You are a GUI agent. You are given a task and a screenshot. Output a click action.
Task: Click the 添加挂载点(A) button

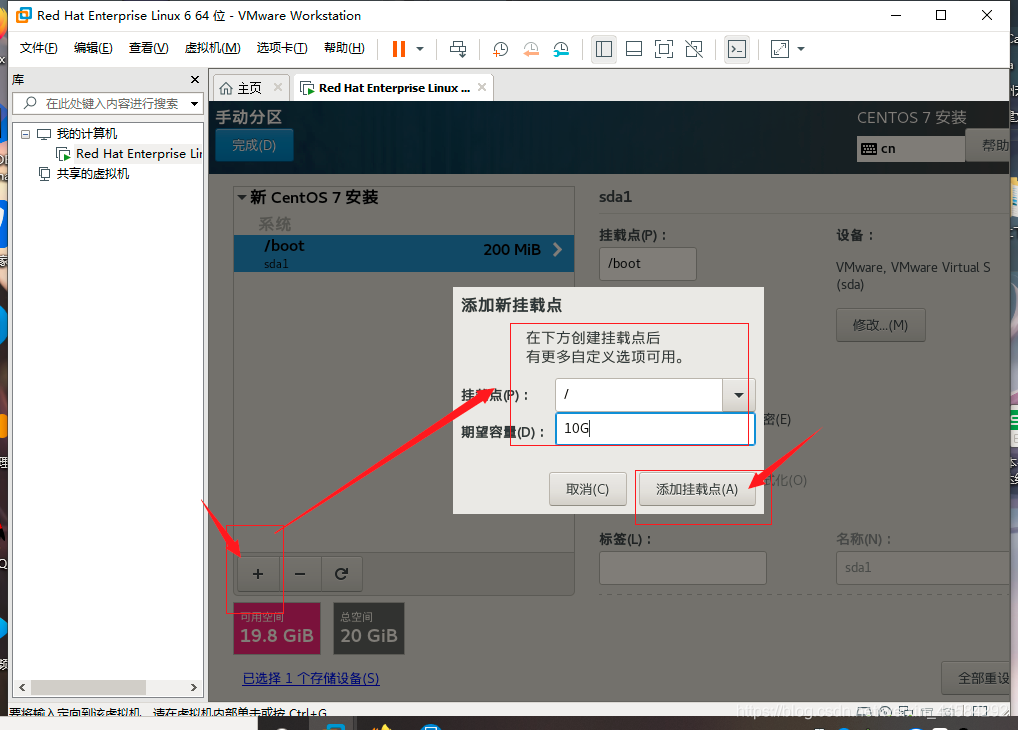pyautogui.click(x=697, y=489)
